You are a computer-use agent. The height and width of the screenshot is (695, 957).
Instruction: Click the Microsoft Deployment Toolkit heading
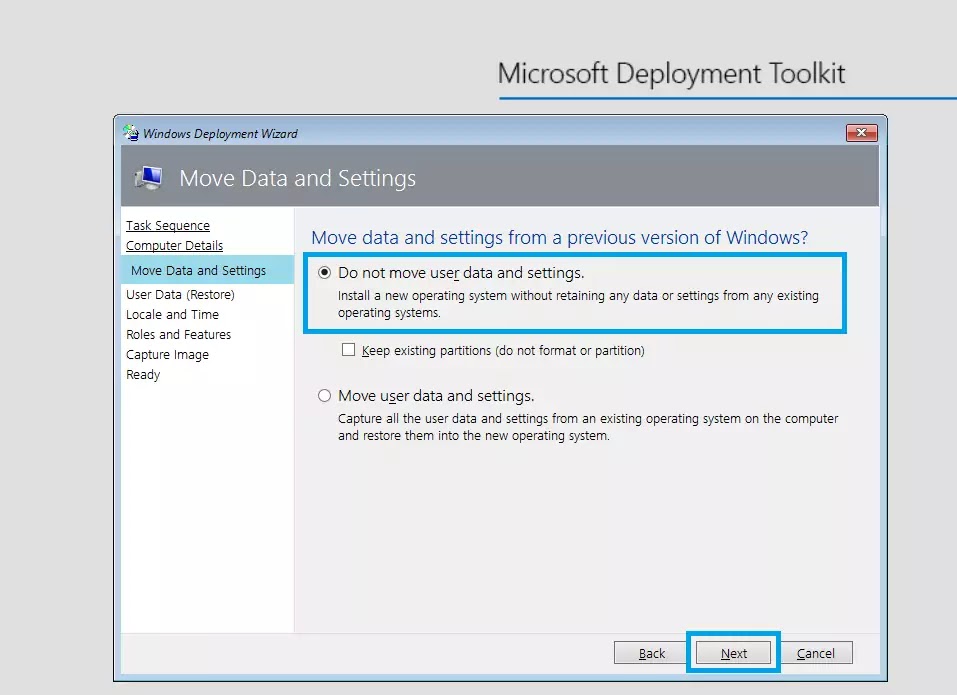(671, 74)
